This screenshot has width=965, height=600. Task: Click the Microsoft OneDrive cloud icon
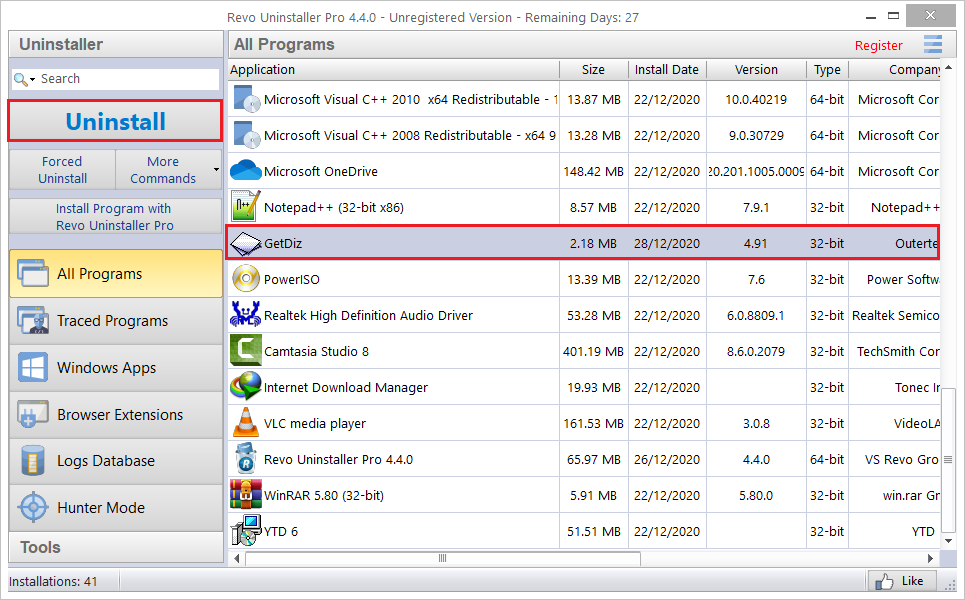pyautogui.click(x=246, y=170)
